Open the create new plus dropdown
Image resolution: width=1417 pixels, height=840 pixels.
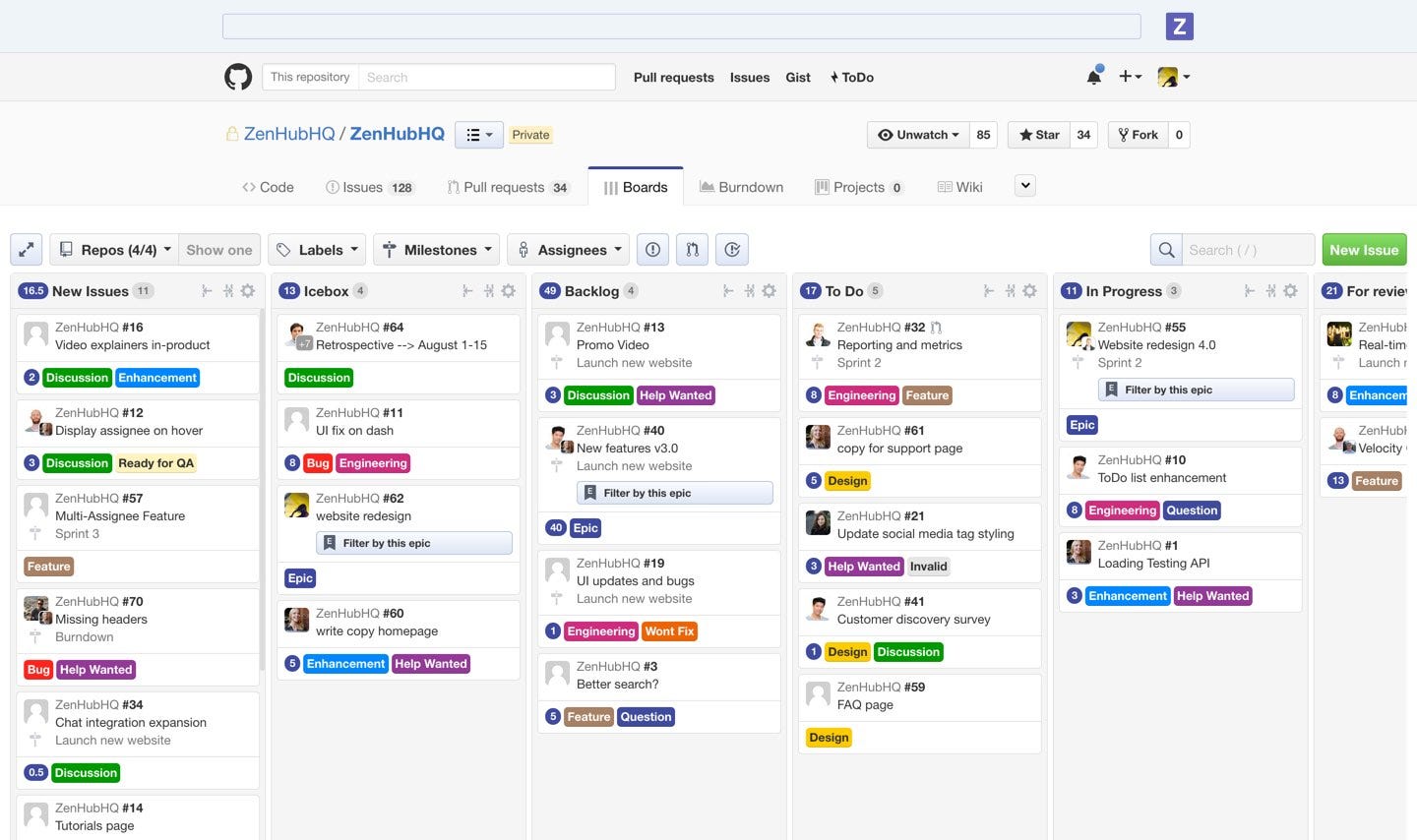tap(1130, 77)
